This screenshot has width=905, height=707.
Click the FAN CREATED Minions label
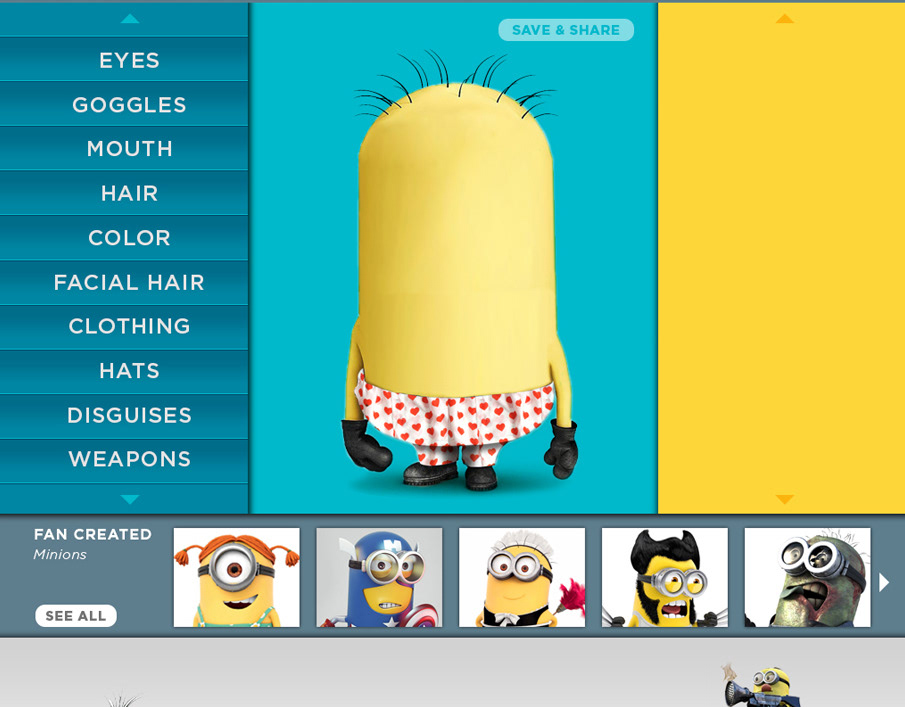tap(92, 544)
